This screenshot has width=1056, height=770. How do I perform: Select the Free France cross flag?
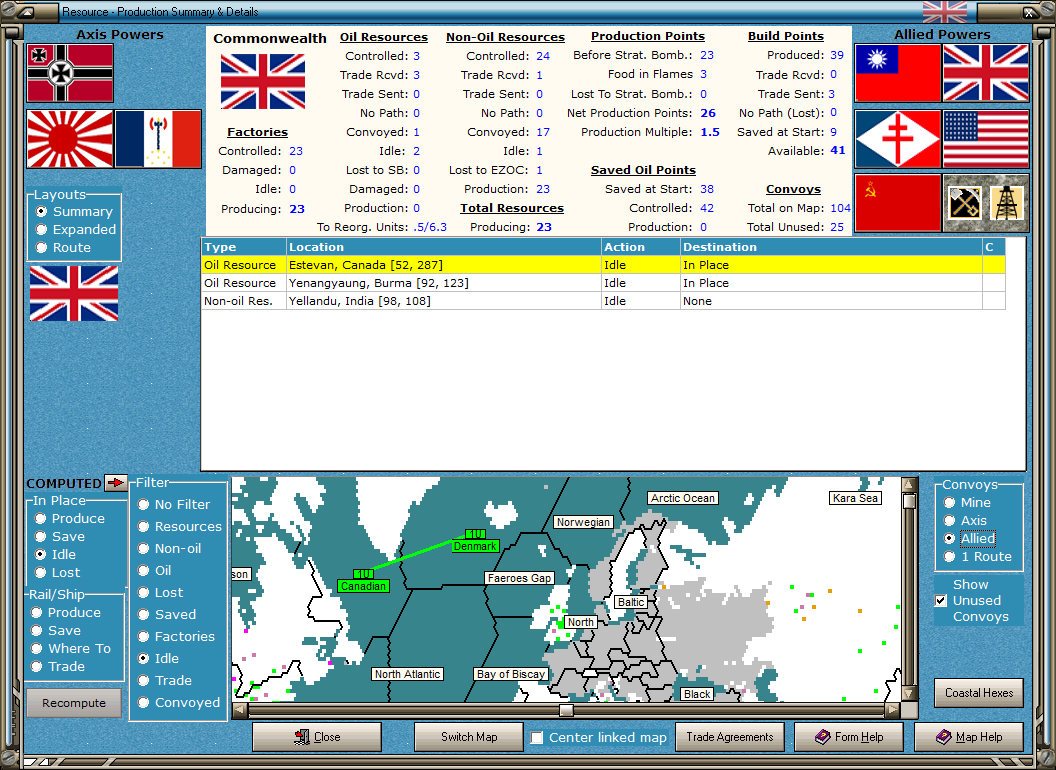898,139
